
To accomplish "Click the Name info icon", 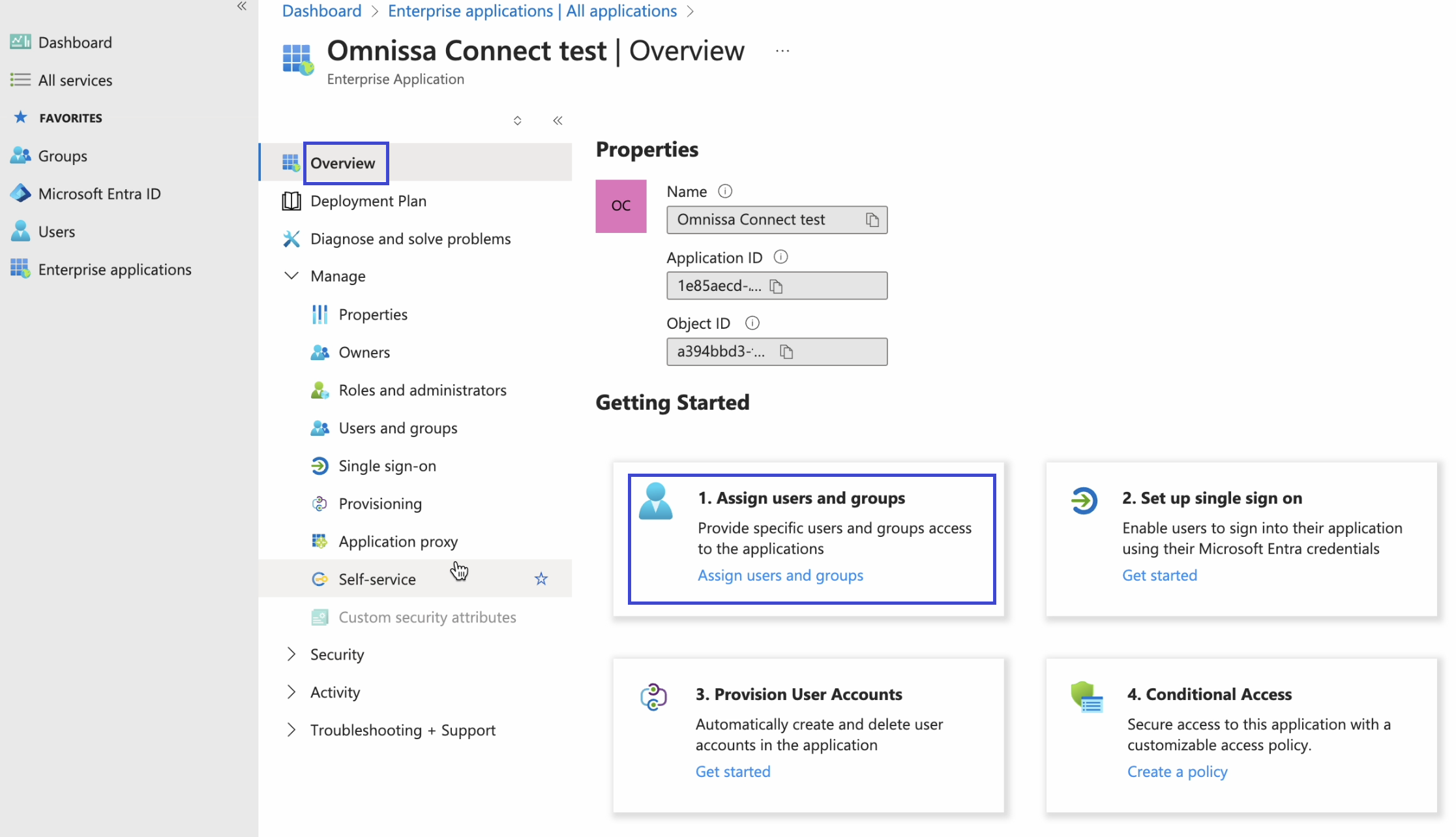I will 725,191.
